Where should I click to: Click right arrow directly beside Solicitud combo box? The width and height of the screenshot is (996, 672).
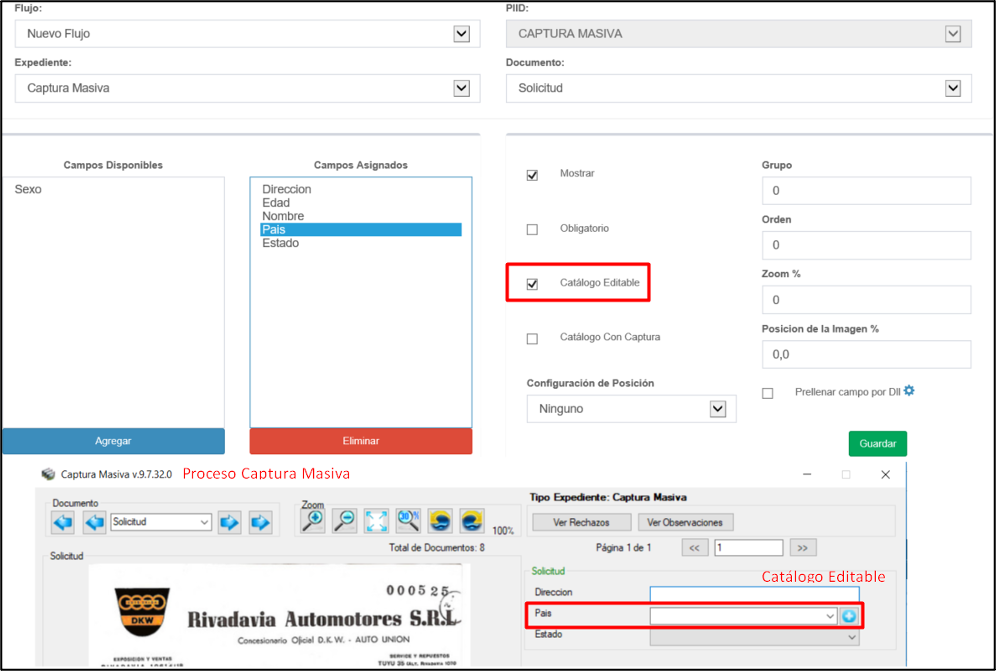[229, 522]
